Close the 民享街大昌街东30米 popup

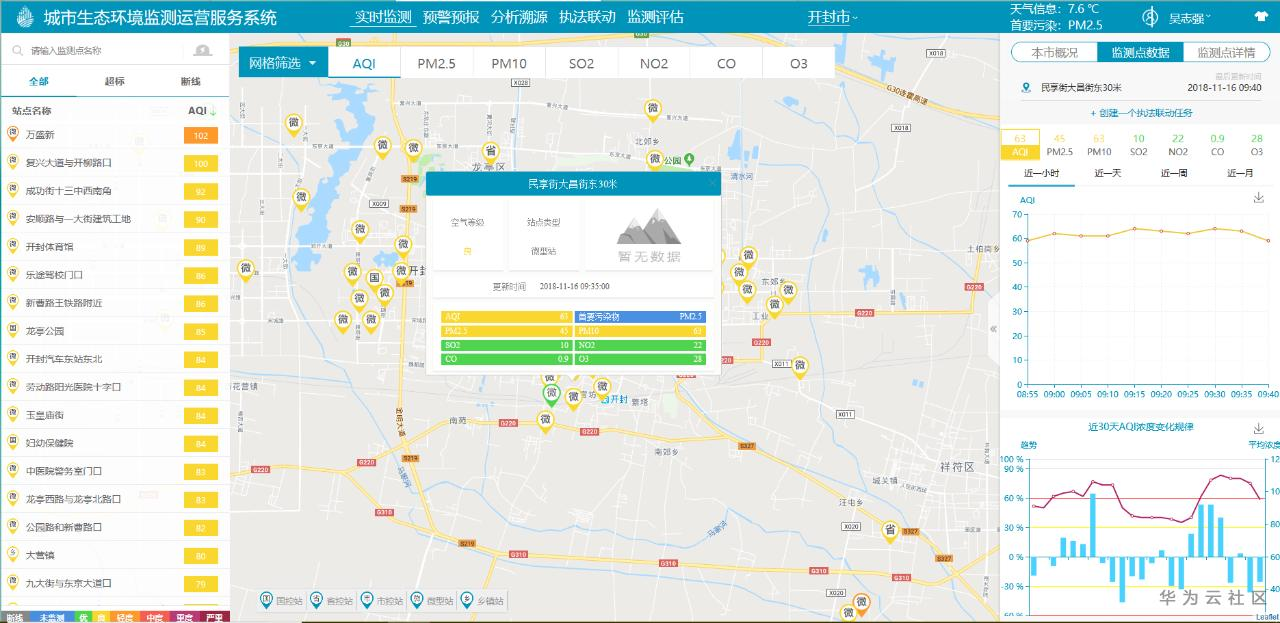tap(712, 184)
